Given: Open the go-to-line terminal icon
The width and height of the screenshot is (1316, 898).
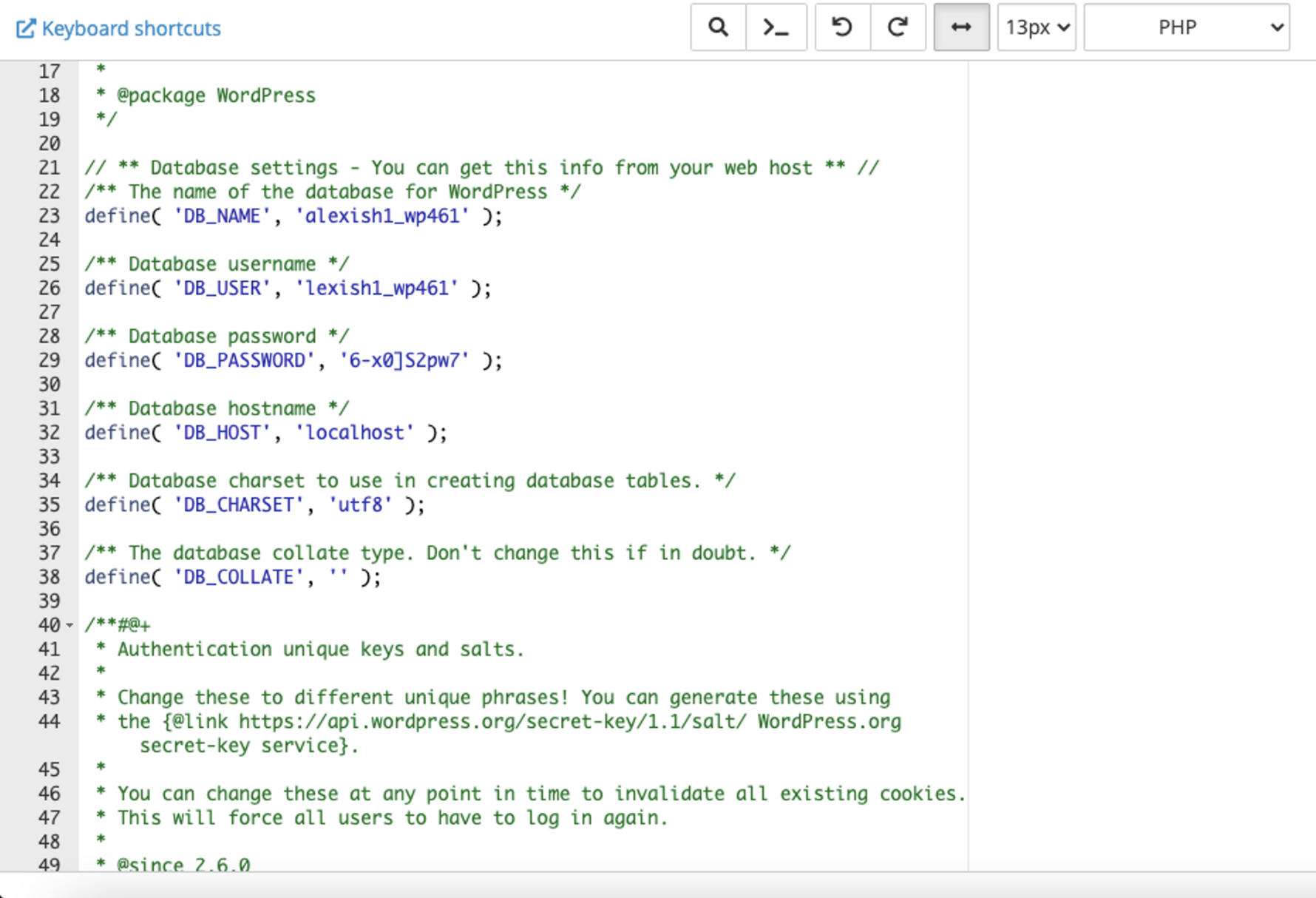Looking at the screenshot, I should [x=776, y=27].
